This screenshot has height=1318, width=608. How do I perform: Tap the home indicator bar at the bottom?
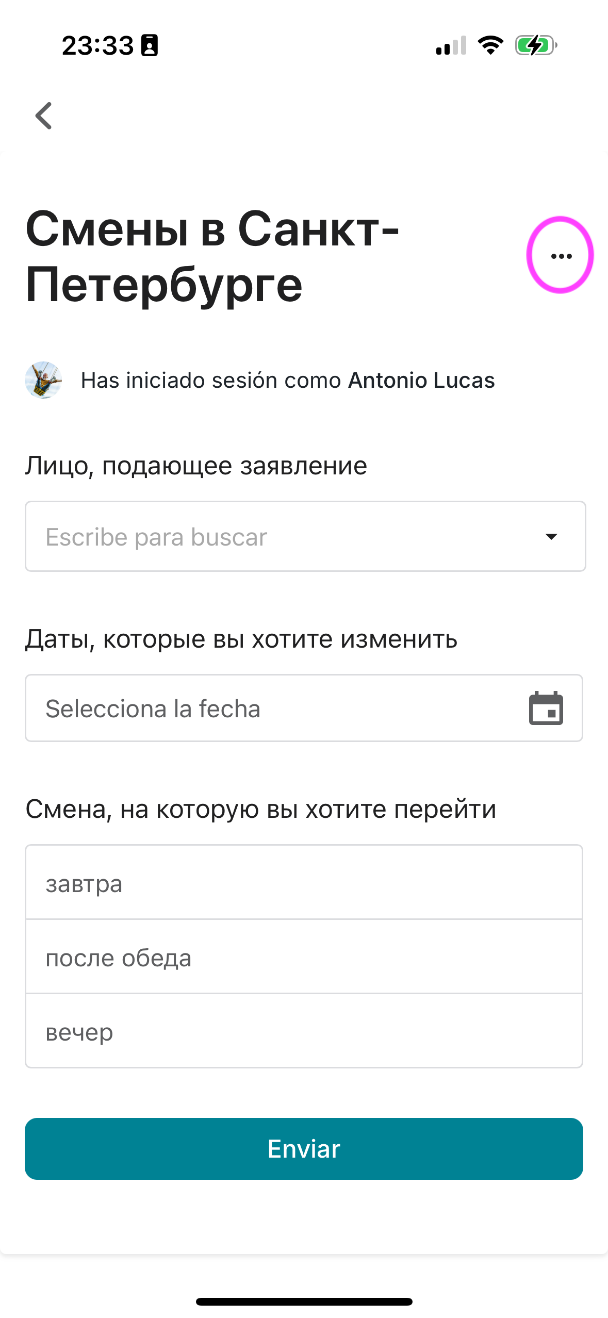(304, 1302)
